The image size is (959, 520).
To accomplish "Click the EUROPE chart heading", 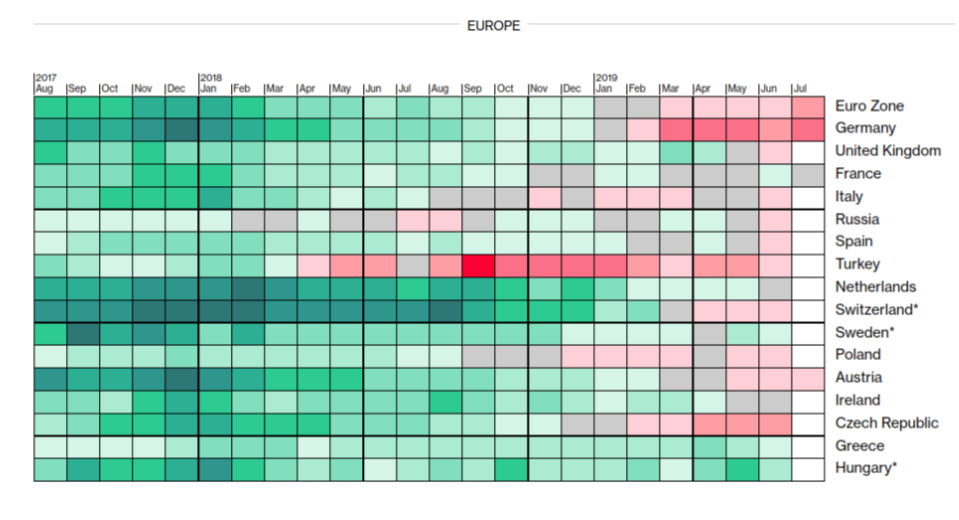I will (x=494, y=26).
